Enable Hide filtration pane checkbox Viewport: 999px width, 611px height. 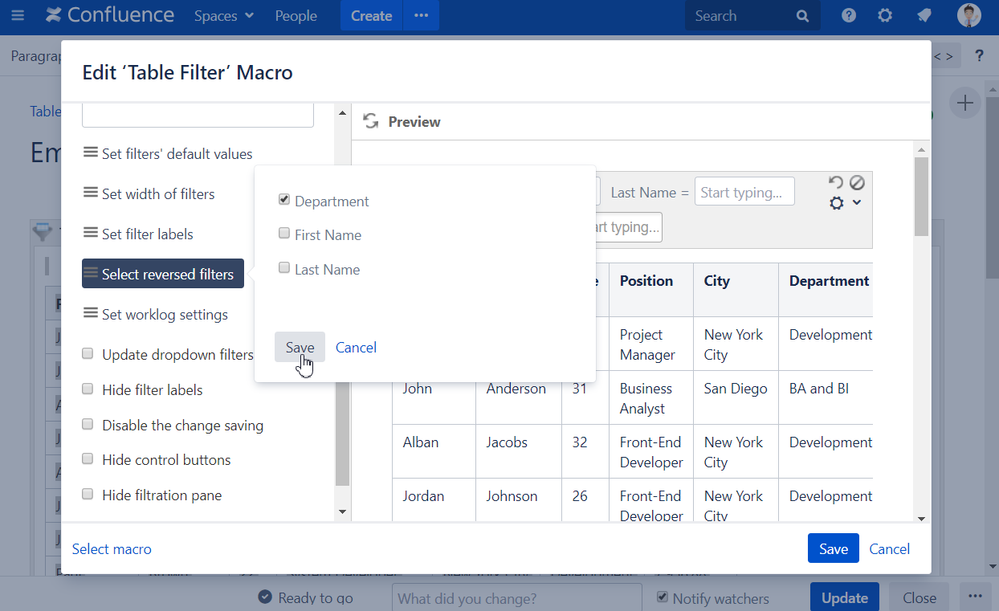click(88, 494)
